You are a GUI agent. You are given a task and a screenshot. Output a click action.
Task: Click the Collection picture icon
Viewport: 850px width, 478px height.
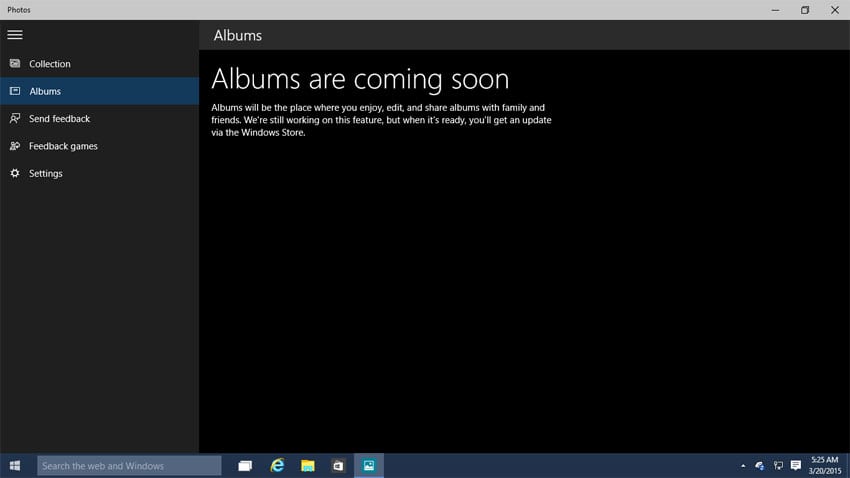[15, 63]
